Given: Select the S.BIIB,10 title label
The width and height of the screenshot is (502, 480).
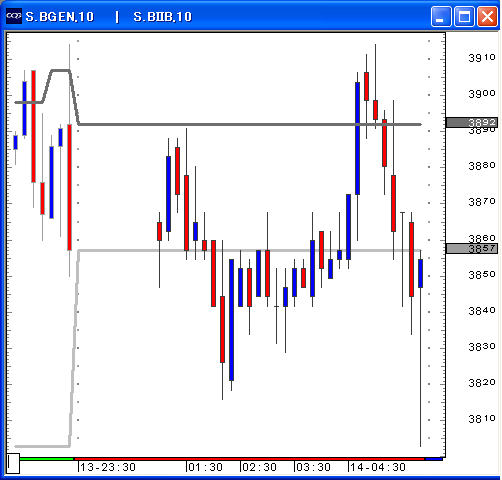Looking at the screenshot, I should 162,17.
